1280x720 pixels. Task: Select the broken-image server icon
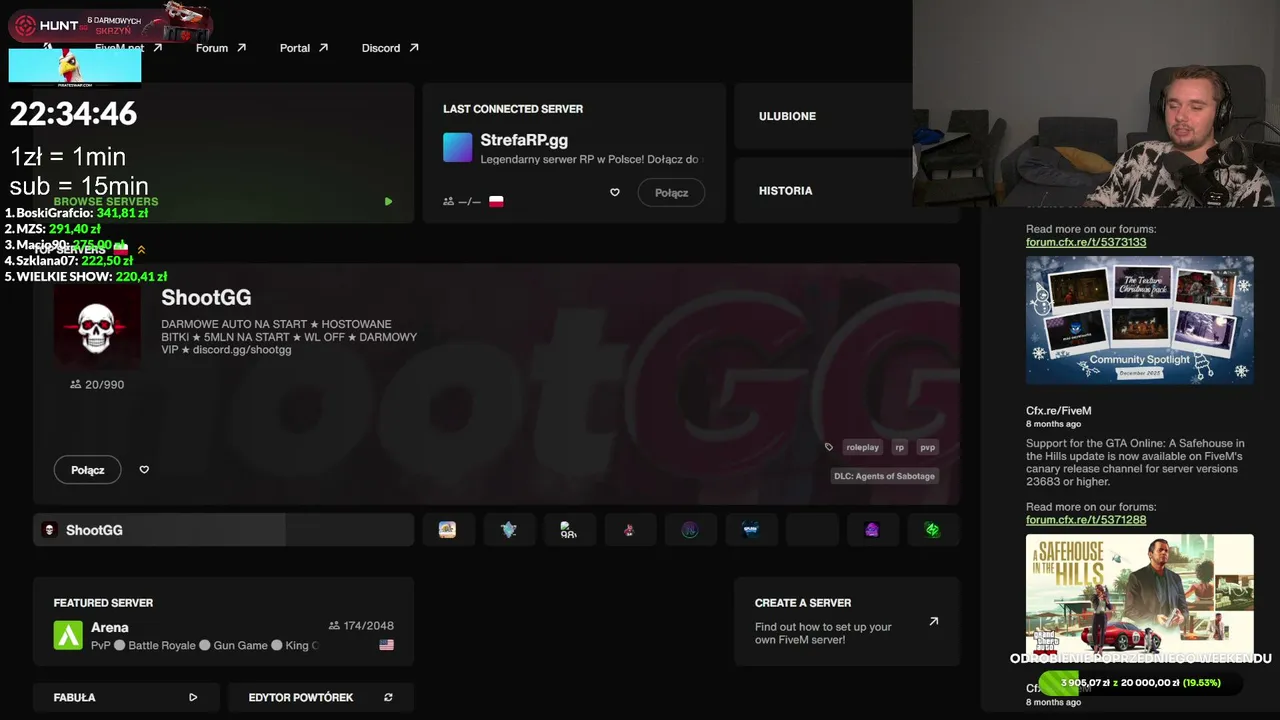coord(569,530)
